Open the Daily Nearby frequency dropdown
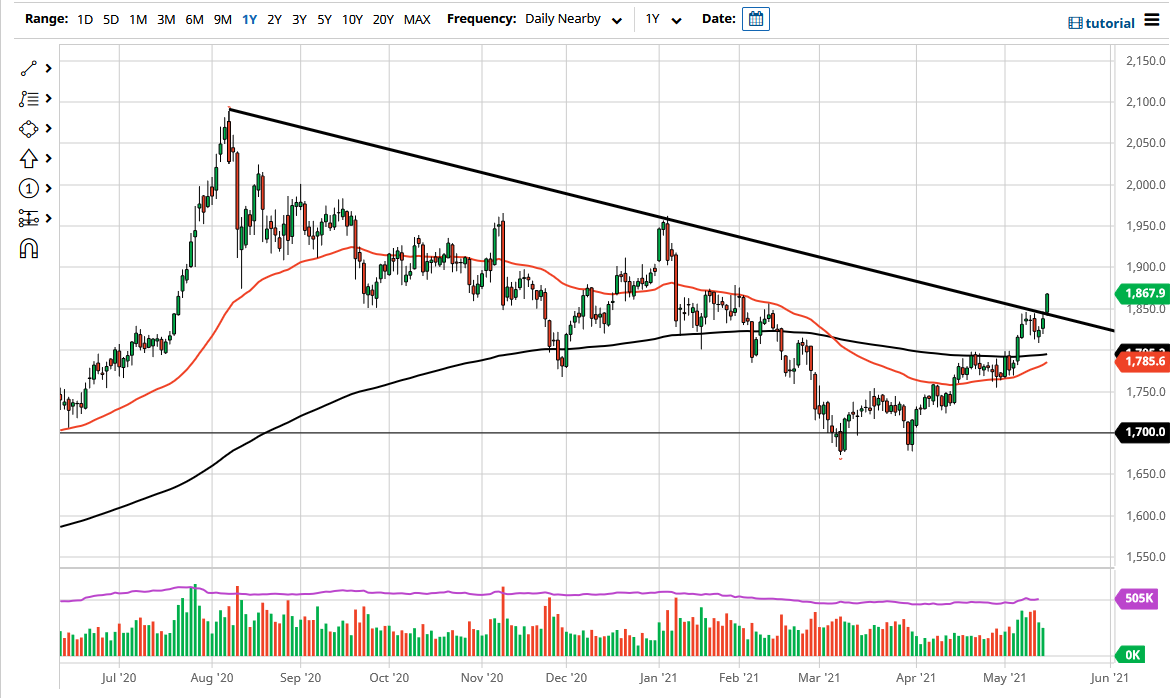Image resolution: width=1174 pixels, height=698 pixels. [x=574, y=19]
